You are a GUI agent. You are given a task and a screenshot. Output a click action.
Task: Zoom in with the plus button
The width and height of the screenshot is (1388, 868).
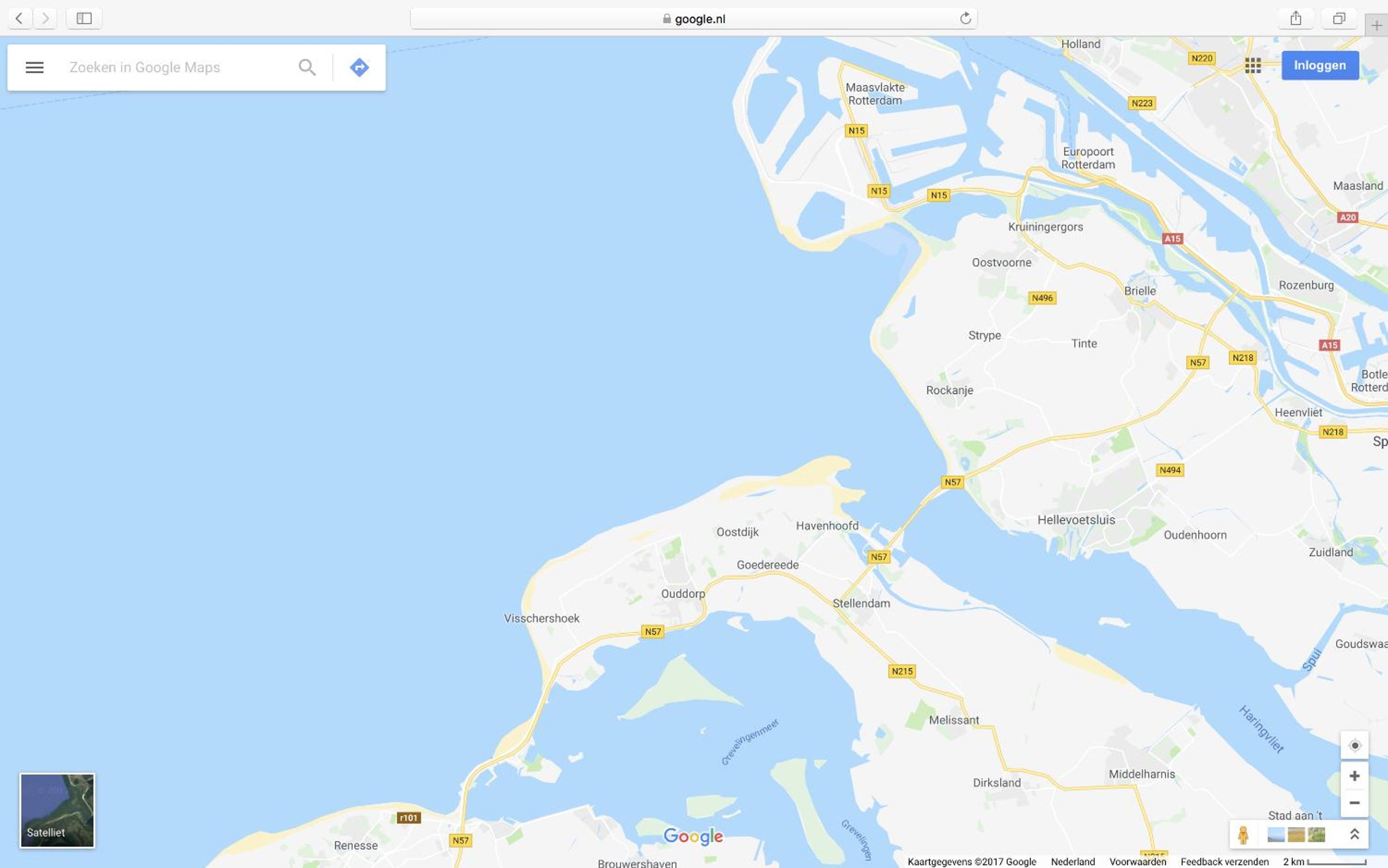[1354, 776]
